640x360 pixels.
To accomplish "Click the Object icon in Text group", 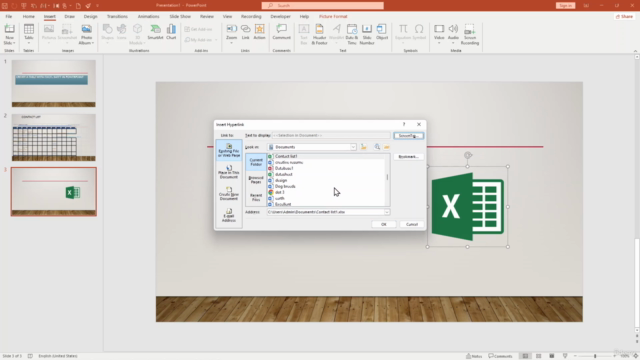I will pos(382,32).
